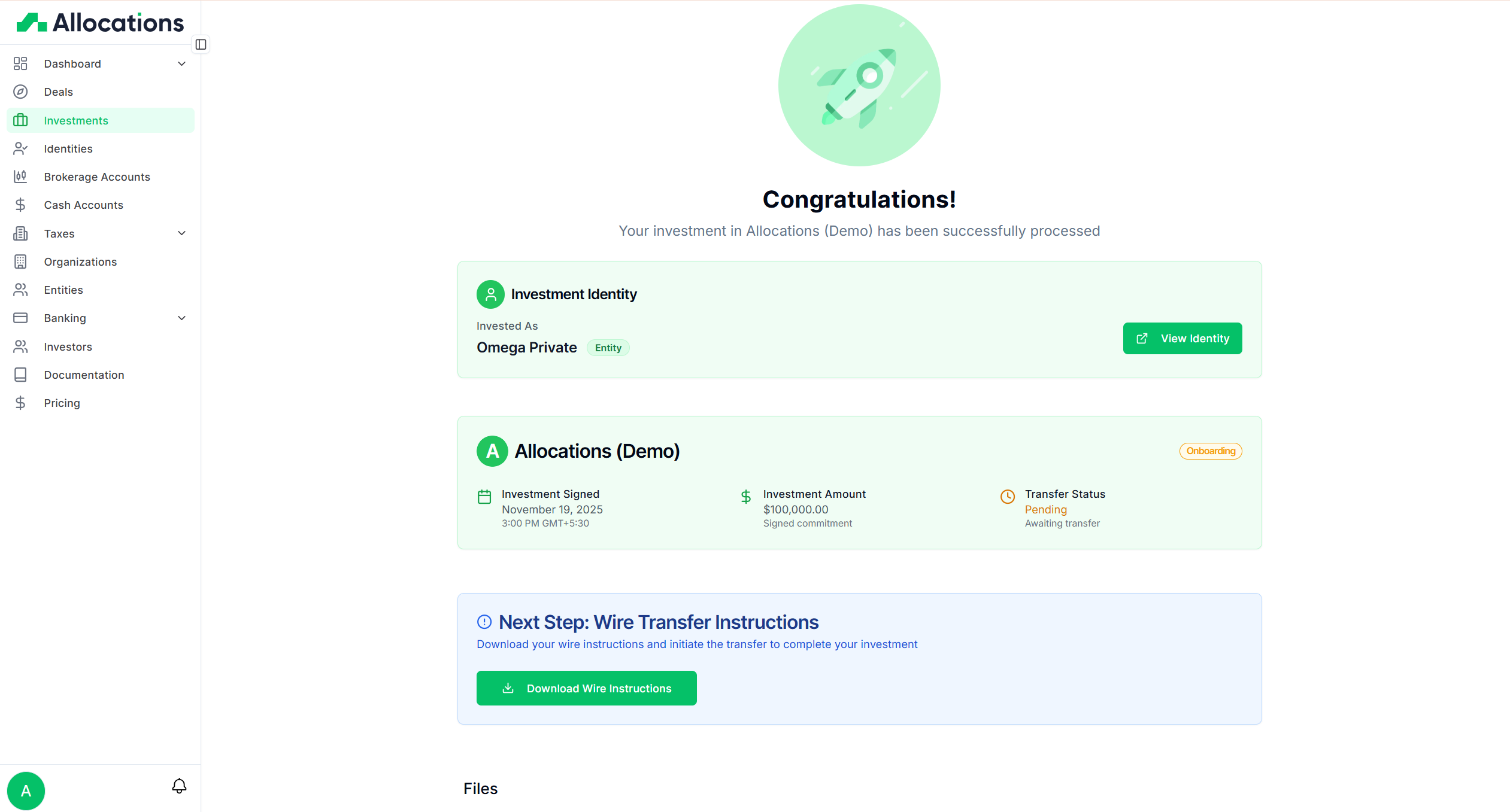Expand the Dashboard chevron

click(181, 63)
